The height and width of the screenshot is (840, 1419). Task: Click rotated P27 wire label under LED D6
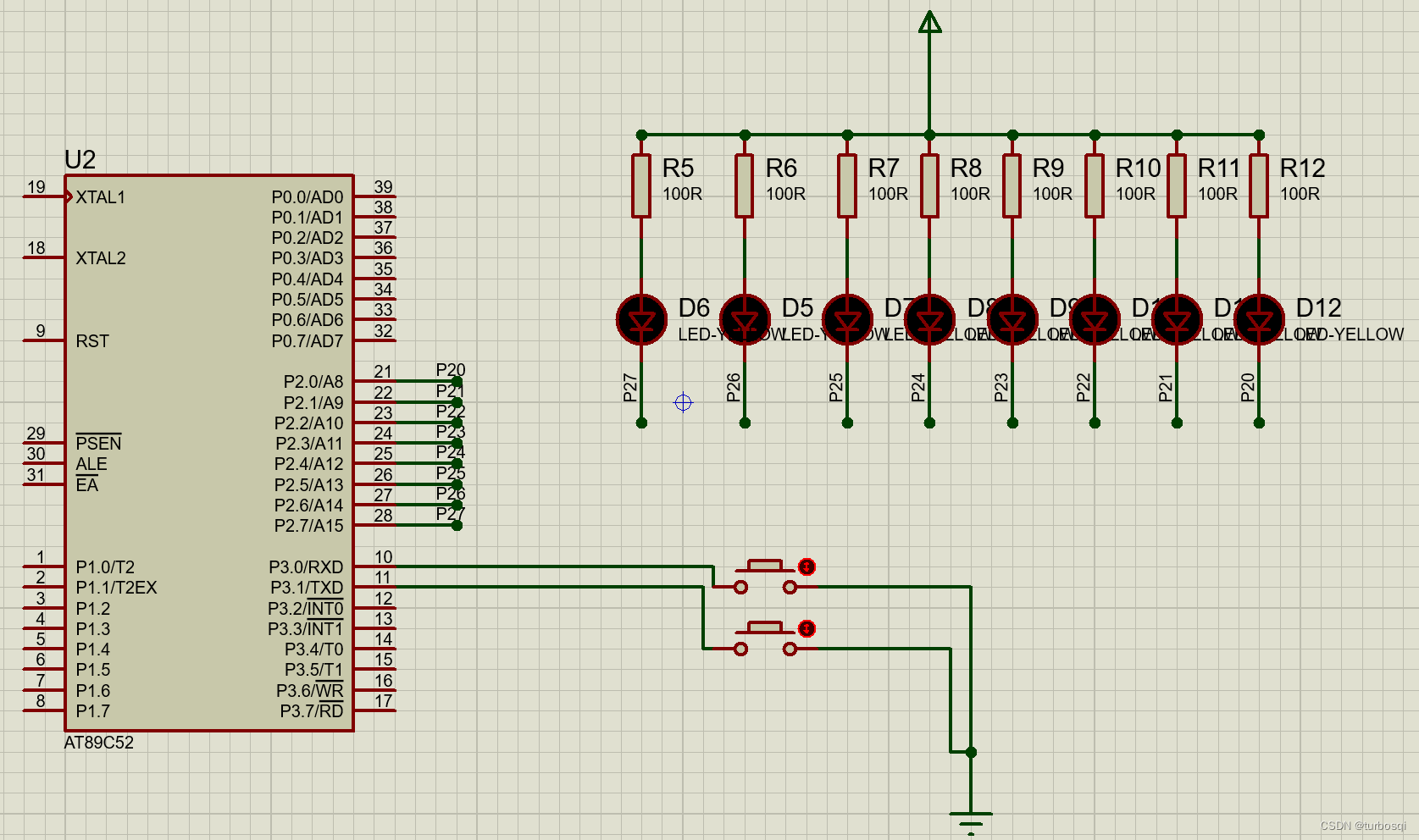[x=629, y=387]
